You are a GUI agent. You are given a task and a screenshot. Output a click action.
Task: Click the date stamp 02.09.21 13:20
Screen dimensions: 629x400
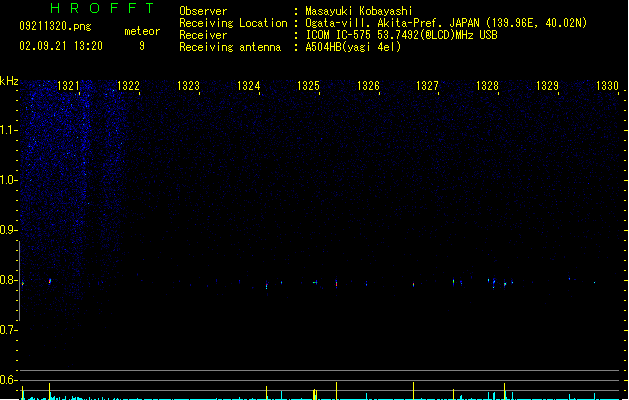[61, 46]
